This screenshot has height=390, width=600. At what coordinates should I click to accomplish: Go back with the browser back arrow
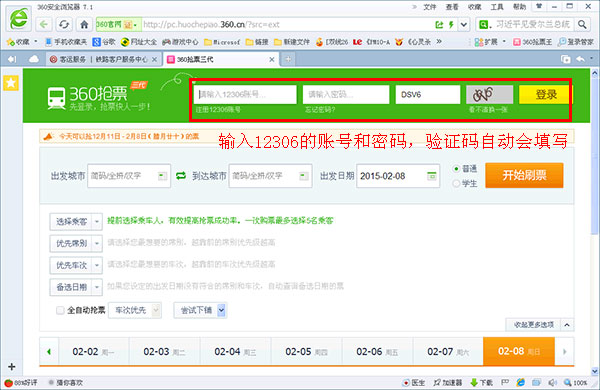coord(44,25)
